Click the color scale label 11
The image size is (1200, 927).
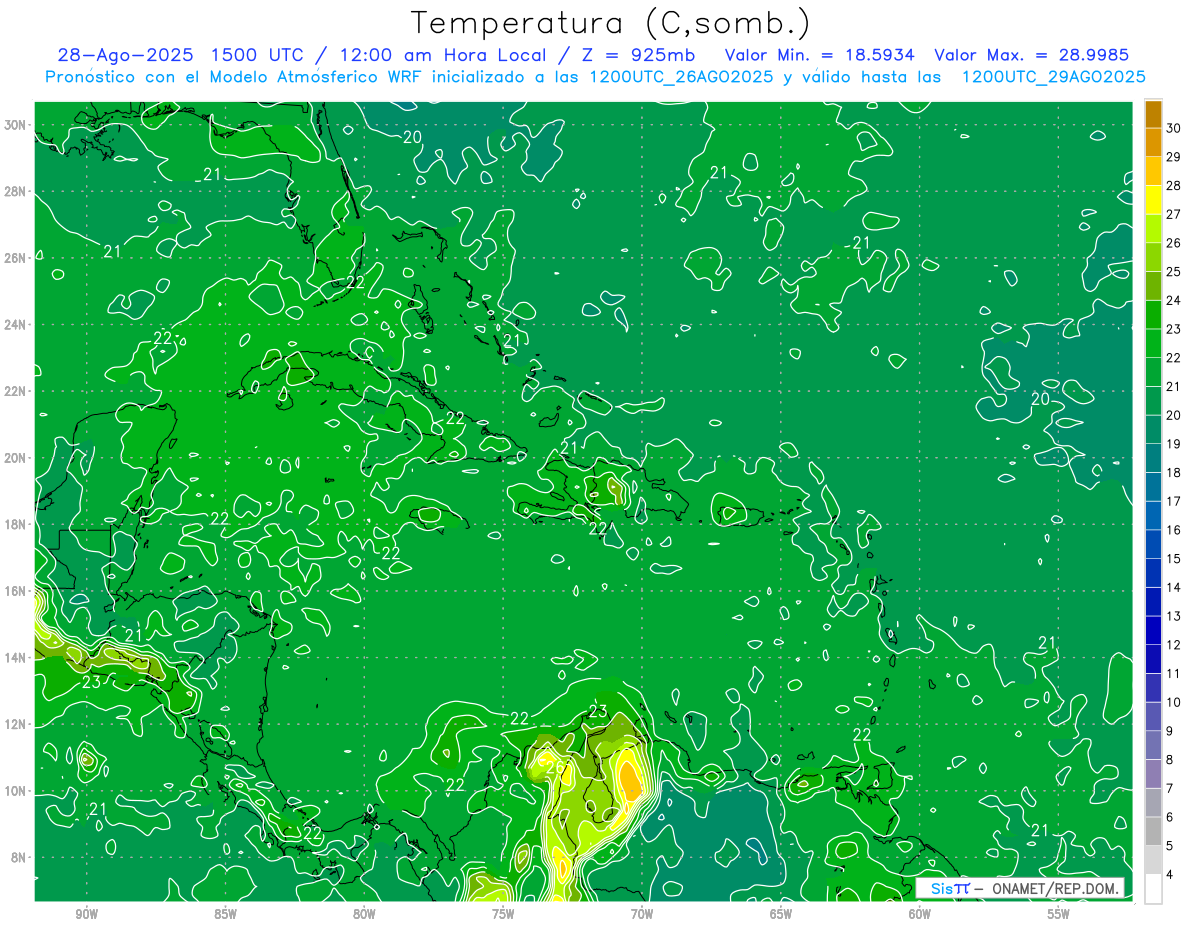[1174, 674]
